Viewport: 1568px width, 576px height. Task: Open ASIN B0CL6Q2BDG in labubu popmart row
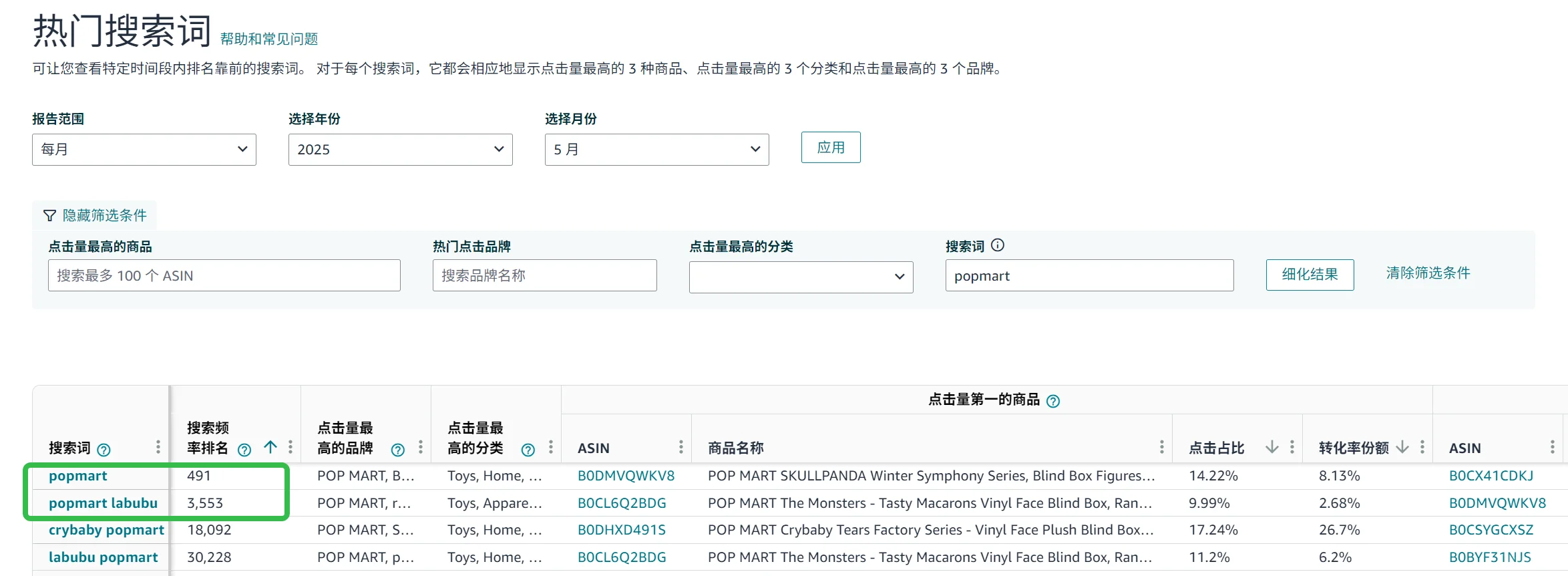(x=622, y=557)
